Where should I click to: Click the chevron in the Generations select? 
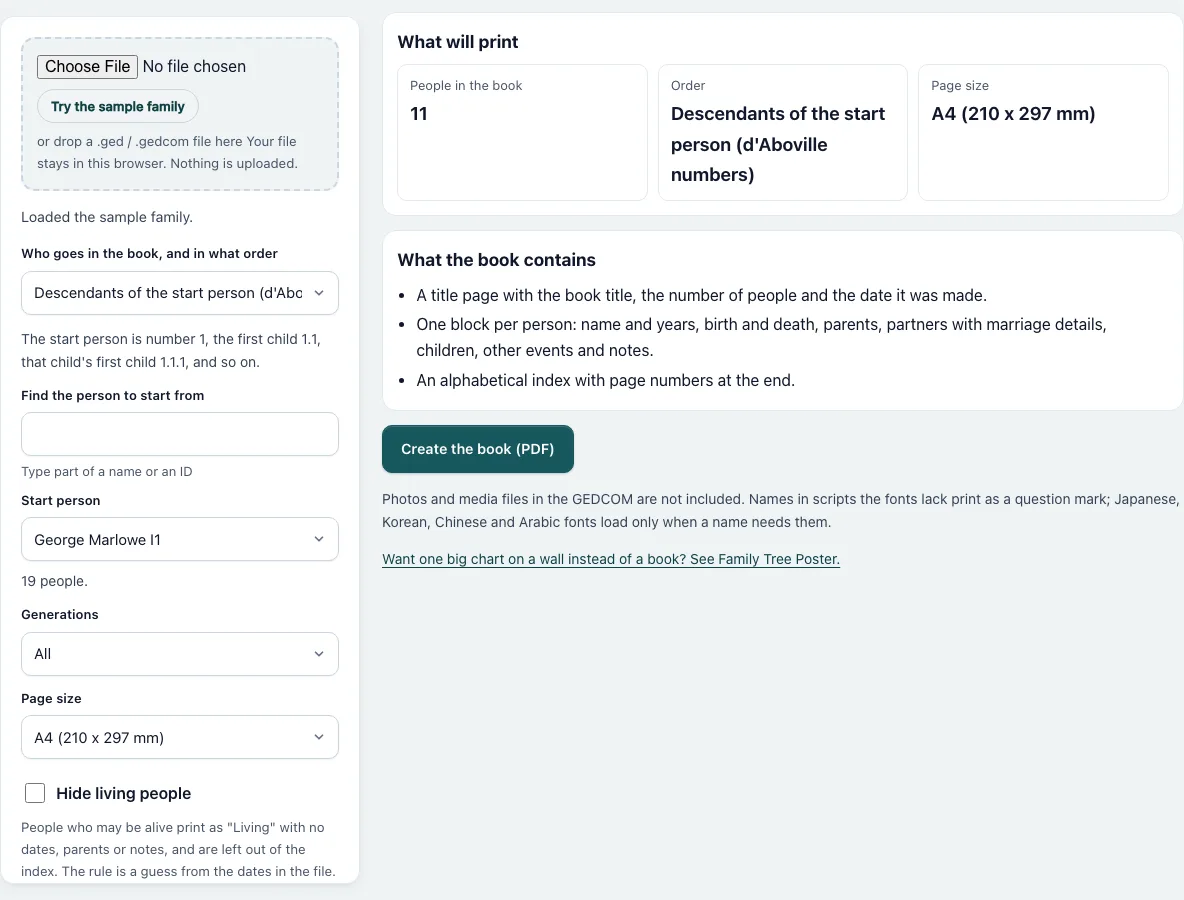pos(319,654)
